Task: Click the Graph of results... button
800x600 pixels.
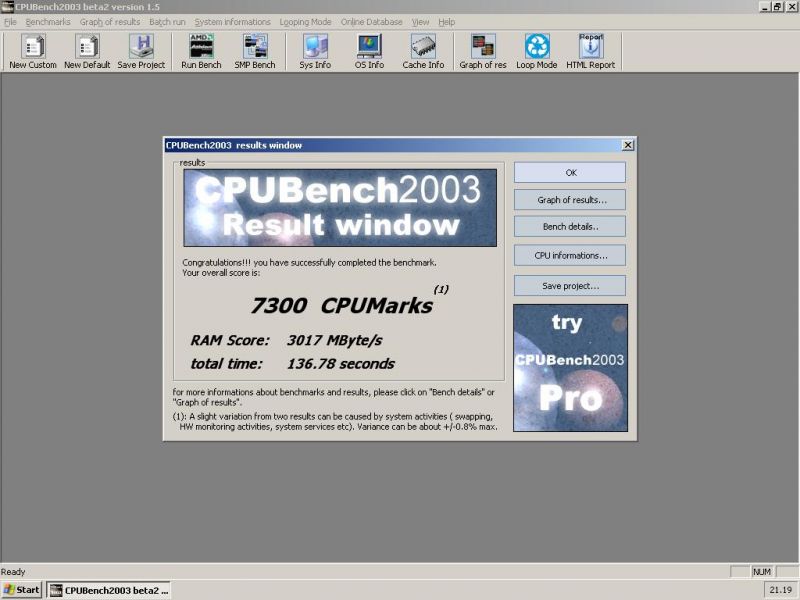Action: [x=570, y=200]
